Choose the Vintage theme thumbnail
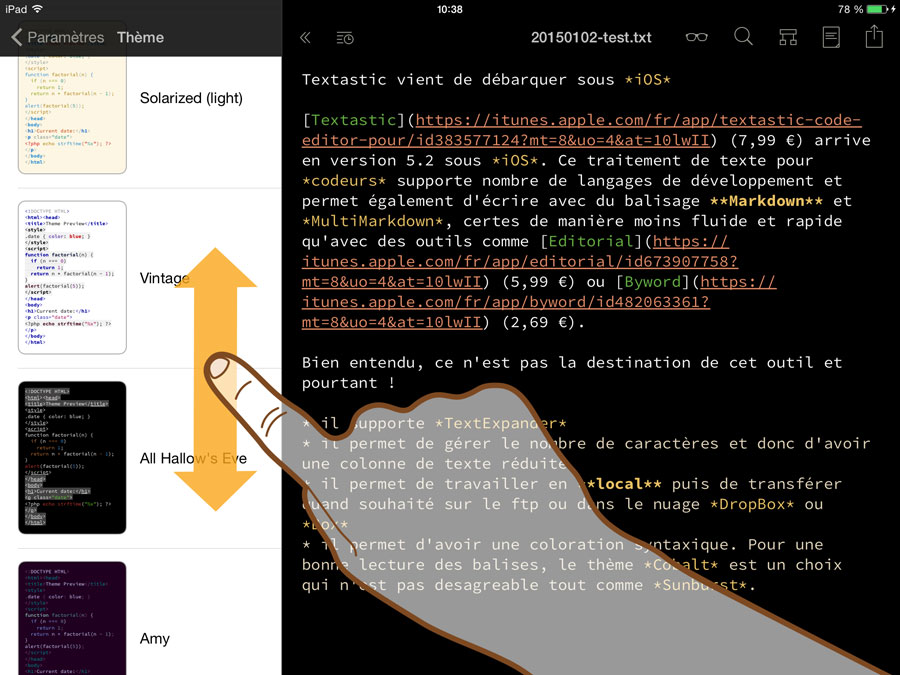The image size is (900, 675). pos(72,277)
